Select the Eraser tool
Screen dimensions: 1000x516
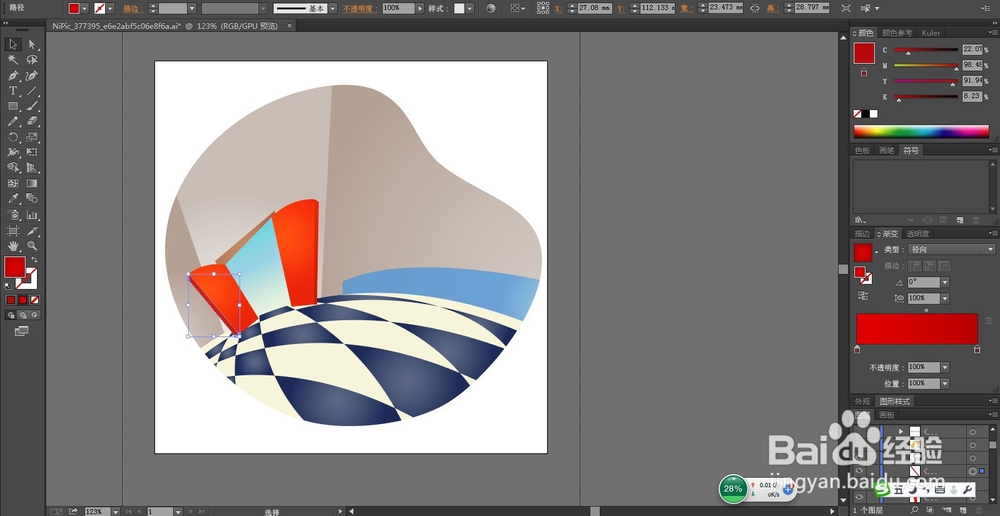[32, 121]
